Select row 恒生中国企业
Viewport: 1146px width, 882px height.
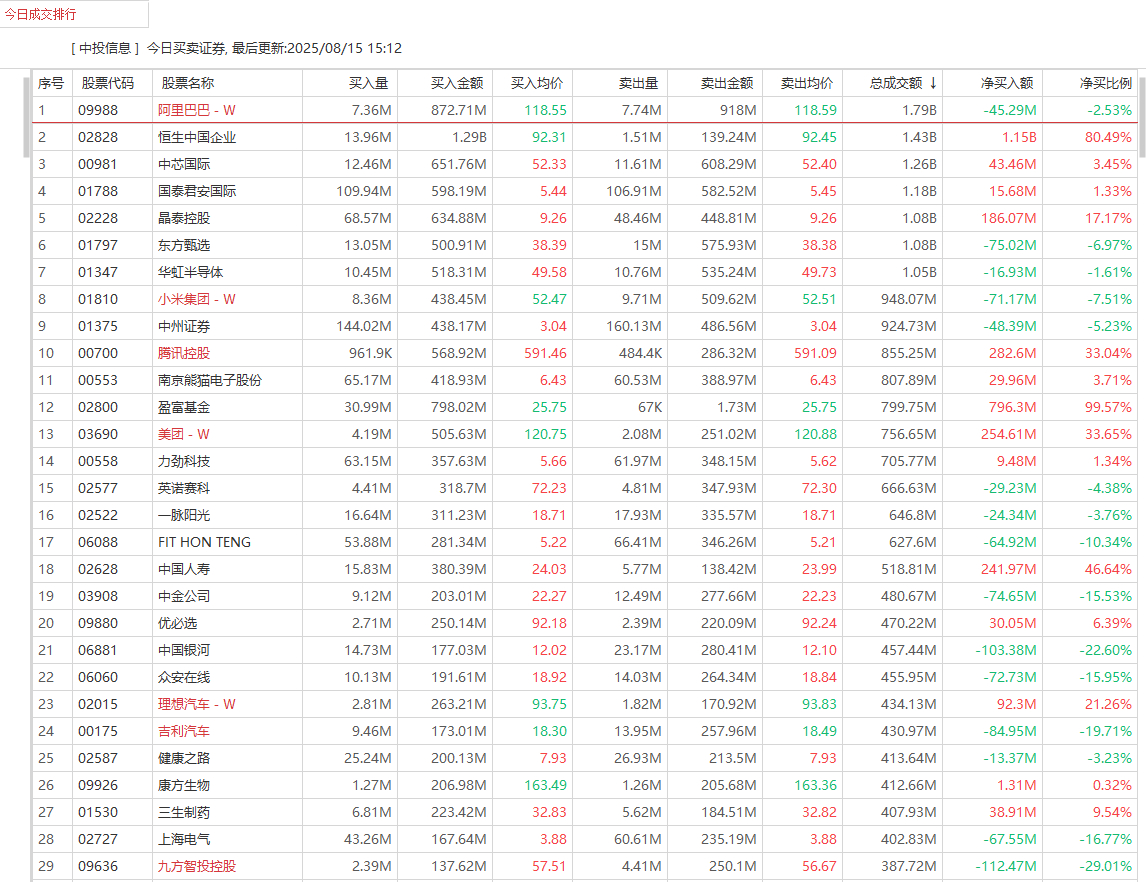coord(585,137)
